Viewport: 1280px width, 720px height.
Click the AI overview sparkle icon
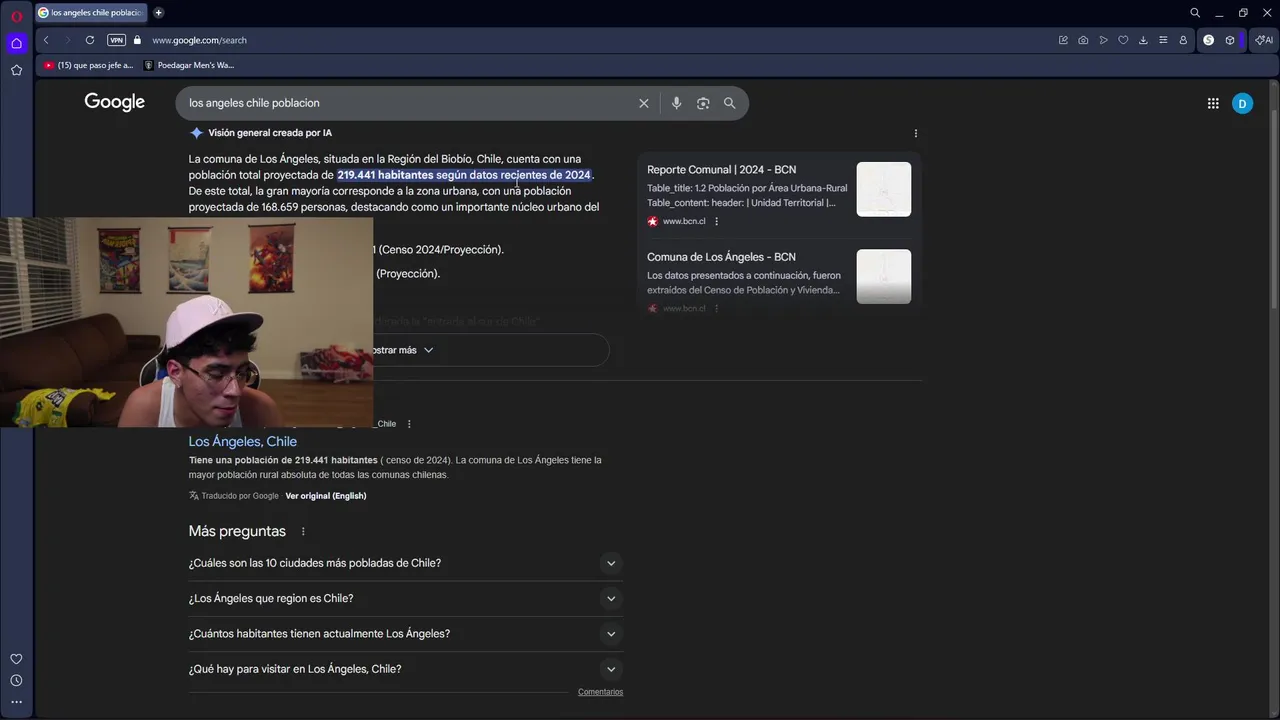(196, 133)
